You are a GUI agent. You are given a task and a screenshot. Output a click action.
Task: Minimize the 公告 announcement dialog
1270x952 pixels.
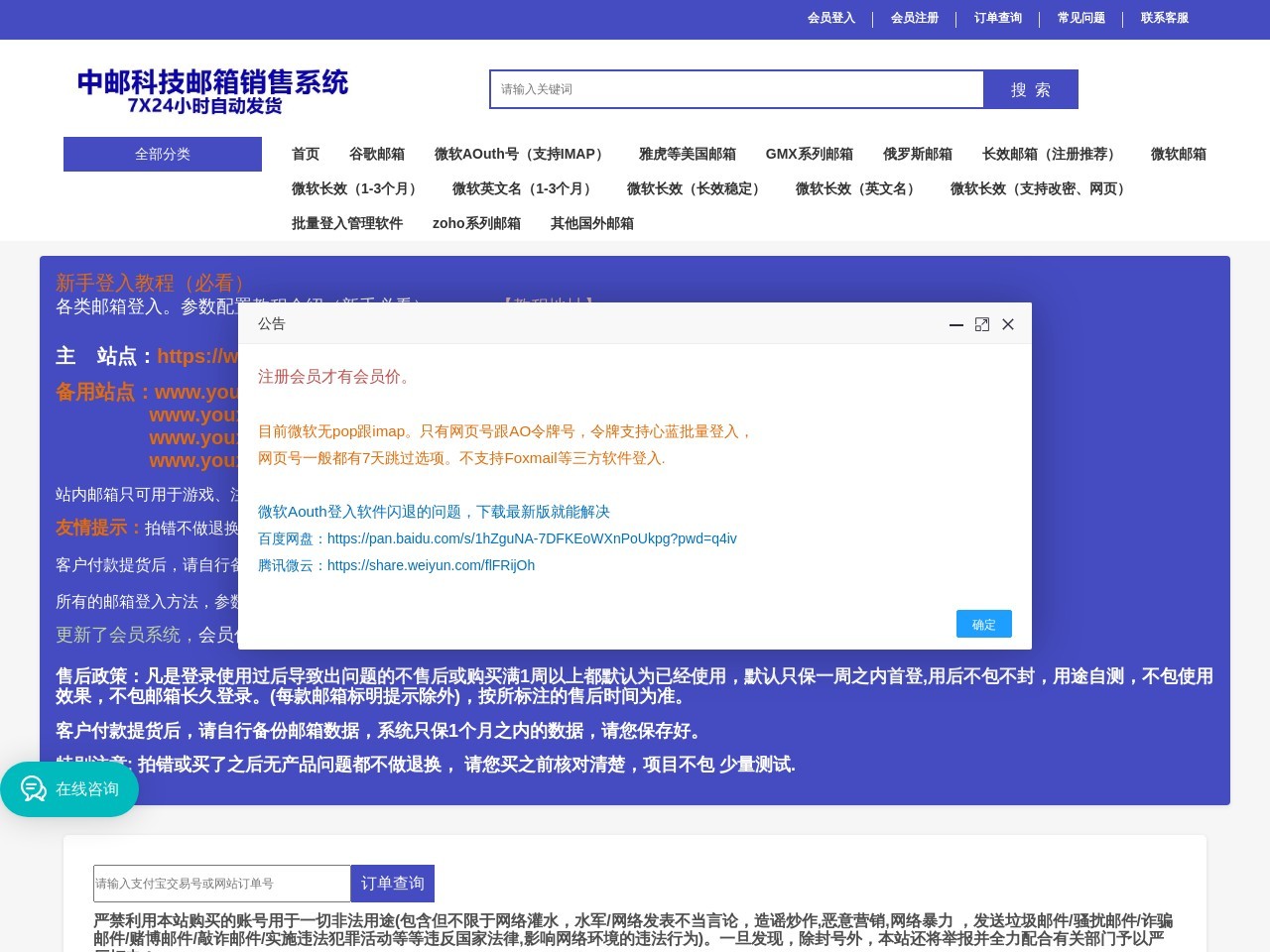(955, 324)
